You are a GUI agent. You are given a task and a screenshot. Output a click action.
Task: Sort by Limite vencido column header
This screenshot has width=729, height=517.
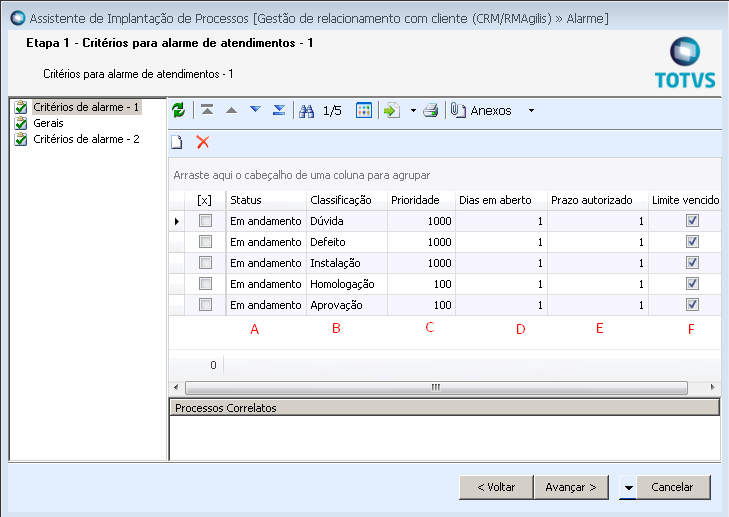click(685, 200)
